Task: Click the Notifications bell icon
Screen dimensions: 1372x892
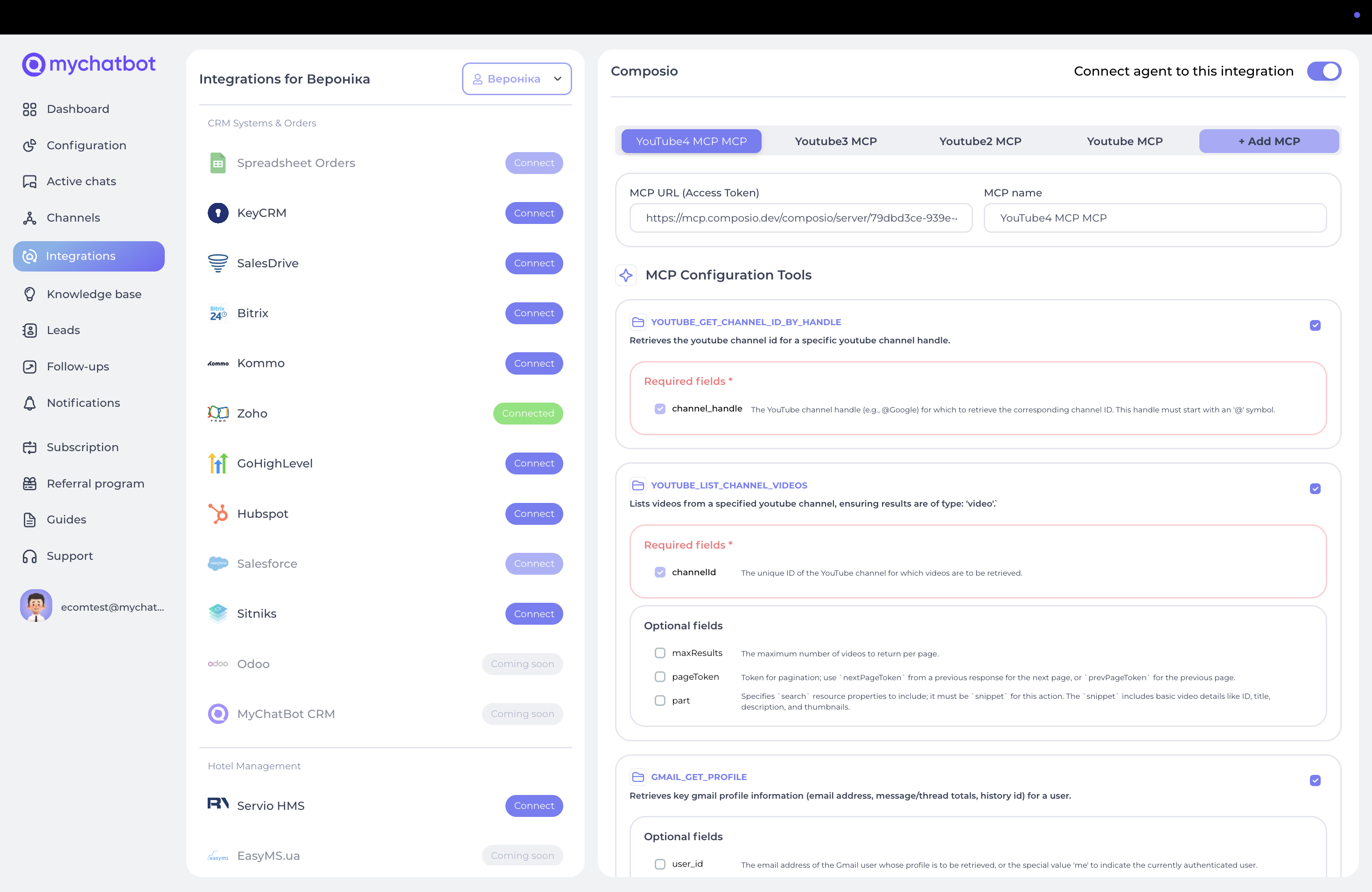Action: [x=29, y=403]
